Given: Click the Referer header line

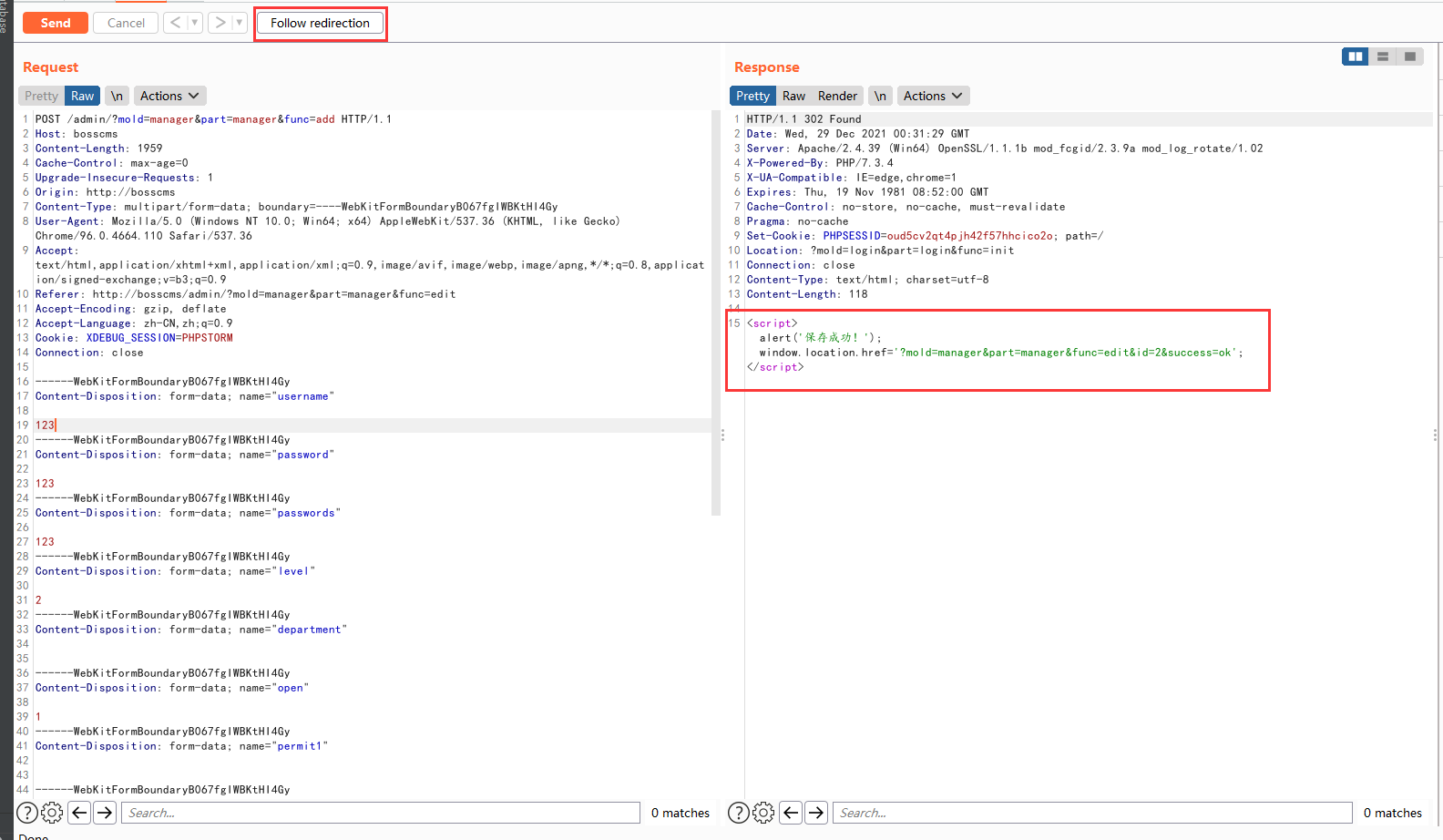Looking at the screenshot, I should tap(245, 294).
